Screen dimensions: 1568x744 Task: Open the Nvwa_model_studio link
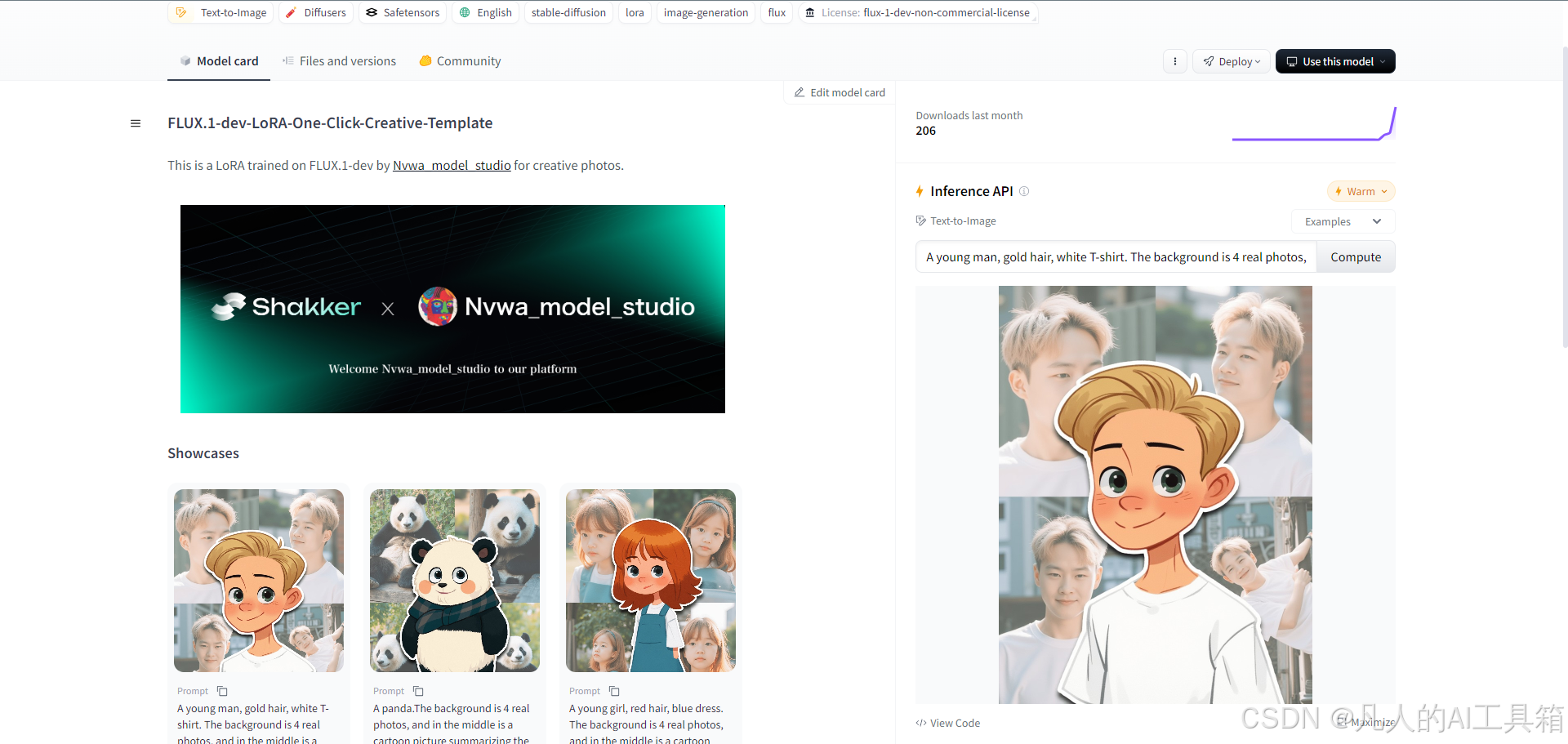click(x=452, y=165)
